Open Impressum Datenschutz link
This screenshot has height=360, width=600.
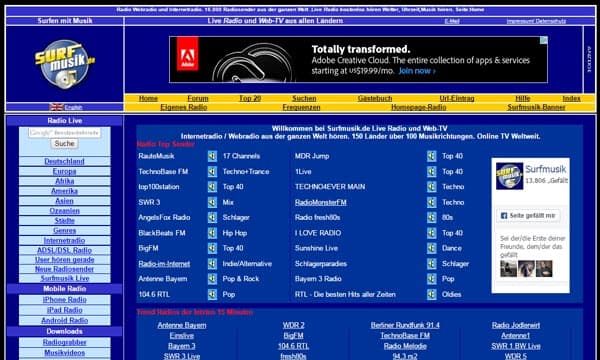point(536,21)
